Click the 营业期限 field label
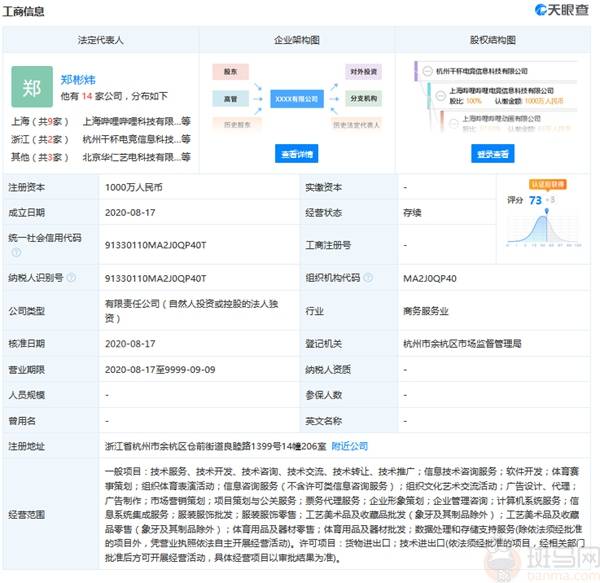 coord(26,370)
